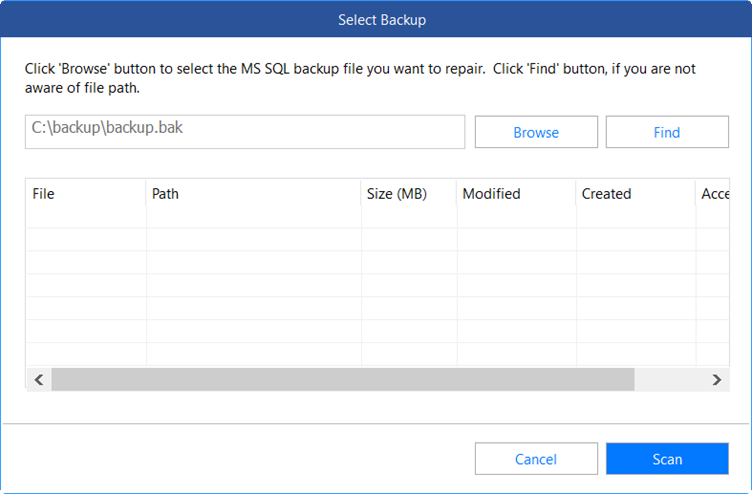Click the Created column header

[634, 194]
